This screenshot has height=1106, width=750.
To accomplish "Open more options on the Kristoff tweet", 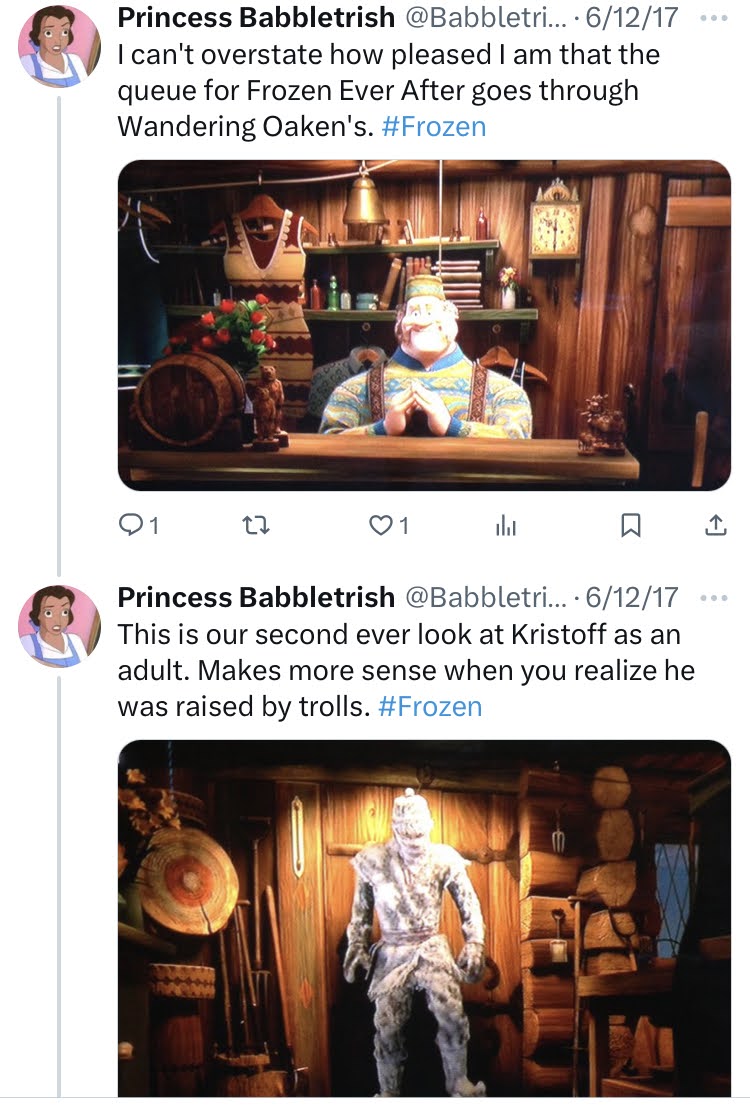I will click(x=715, y=597).
